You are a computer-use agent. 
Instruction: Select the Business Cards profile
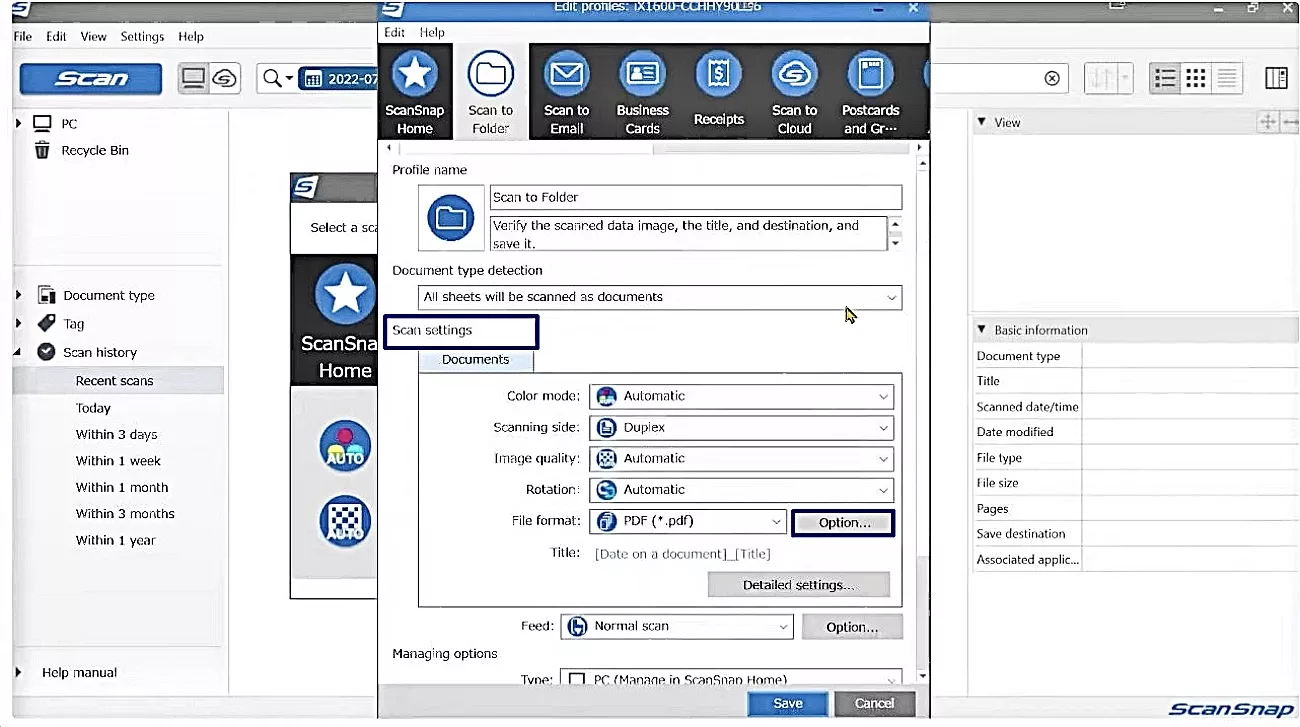pos(642,90)
